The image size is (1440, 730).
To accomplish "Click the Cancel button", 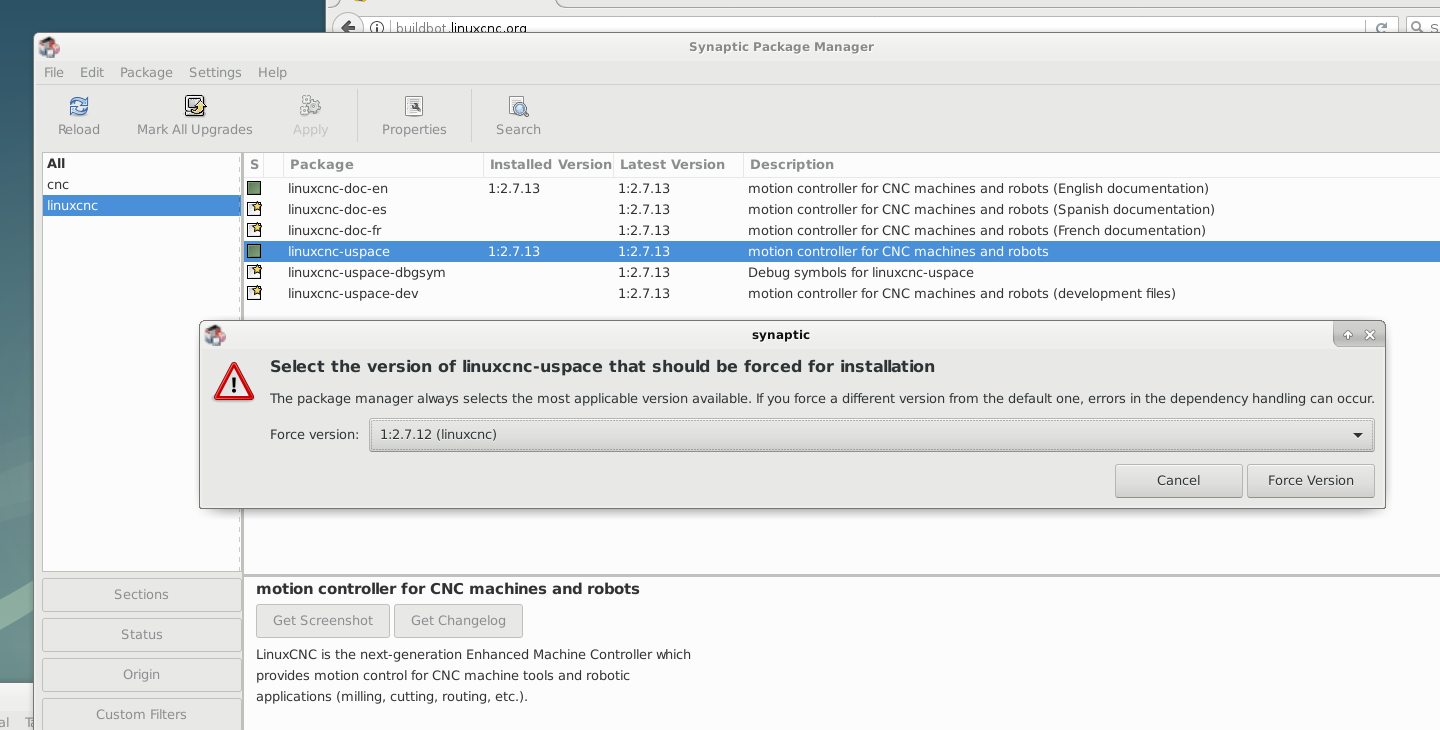I will (1178, 481).
